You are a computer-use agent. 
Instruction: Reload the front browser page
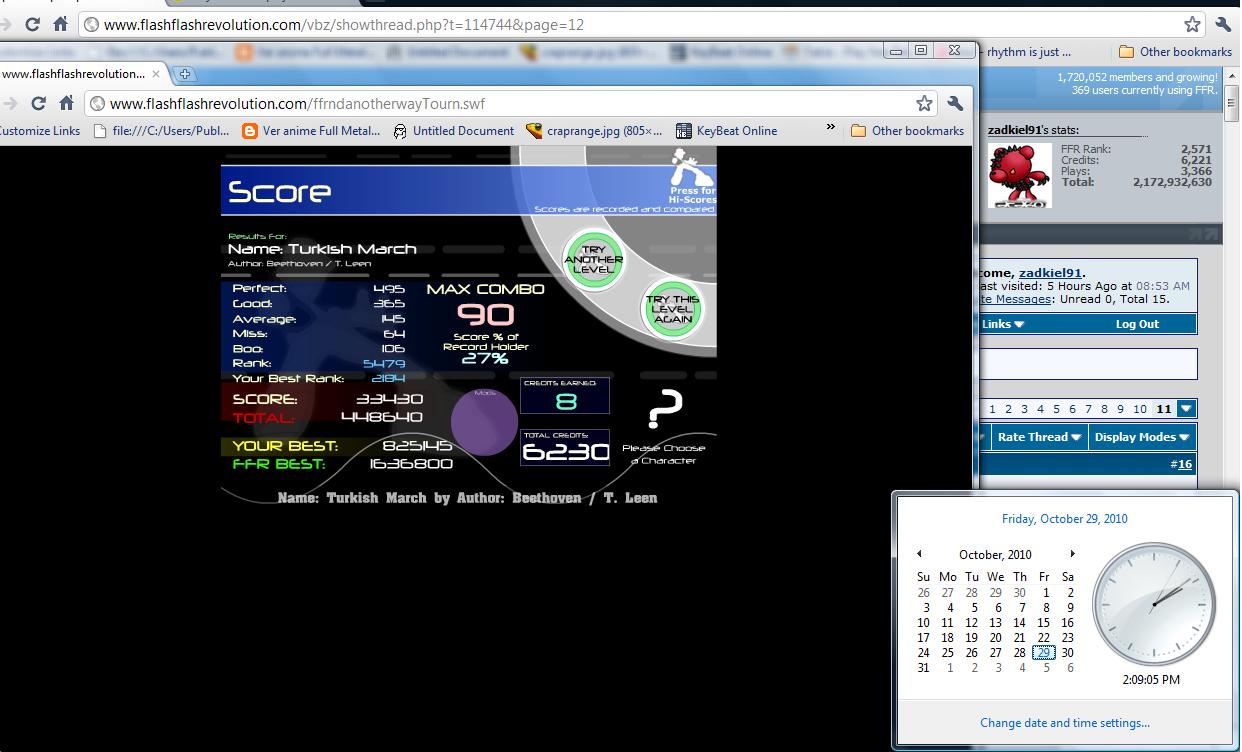[38, 103]
